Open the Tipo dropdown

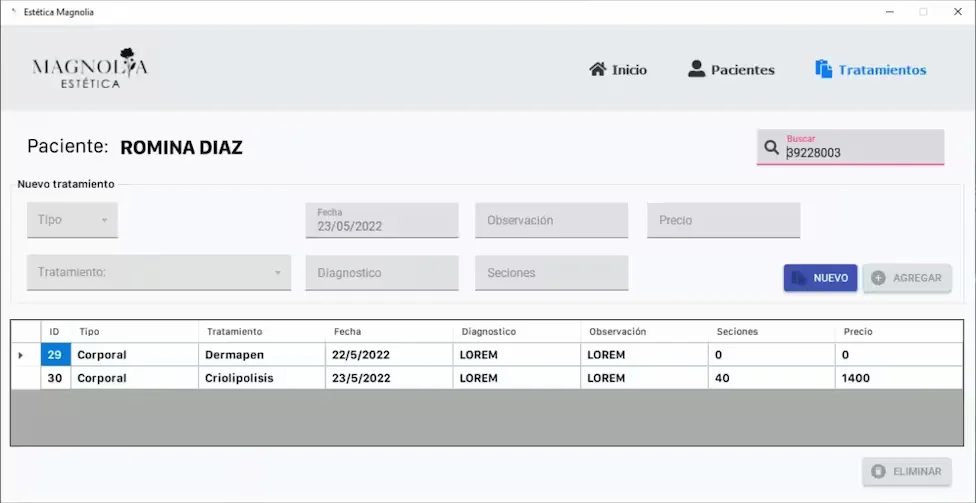coord(72,220)
